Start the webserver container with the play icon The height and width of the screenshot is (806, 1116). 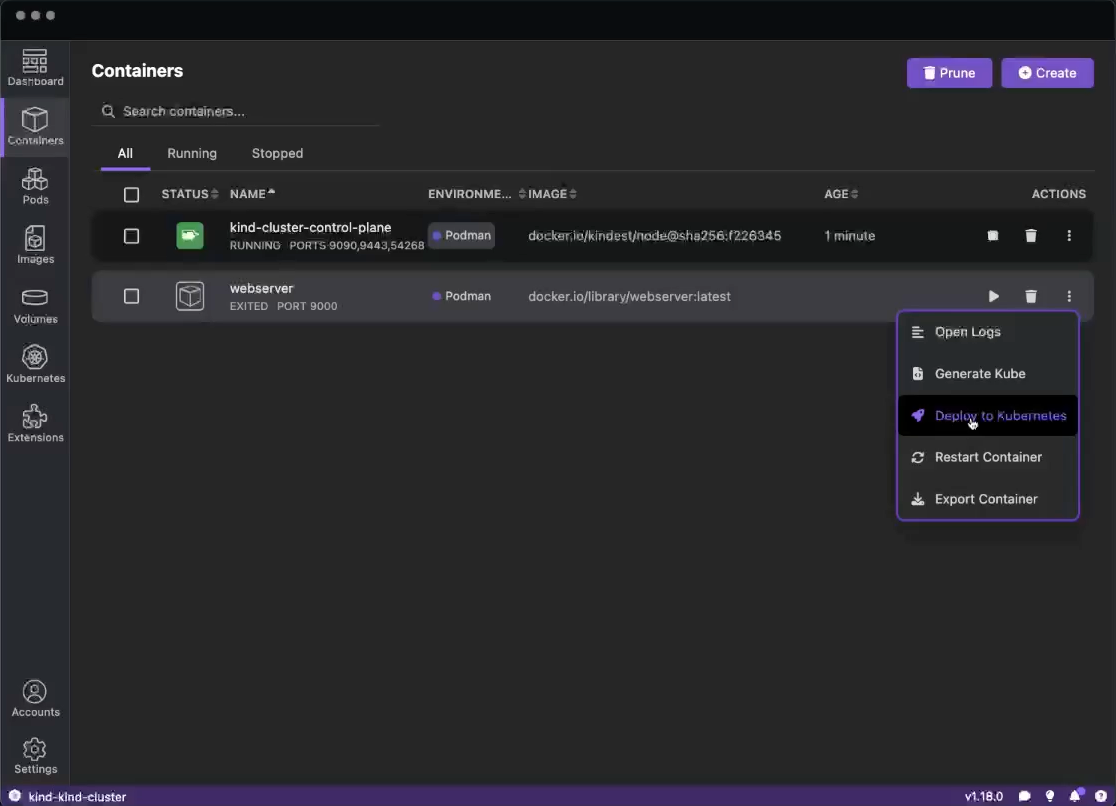(993, 296)
